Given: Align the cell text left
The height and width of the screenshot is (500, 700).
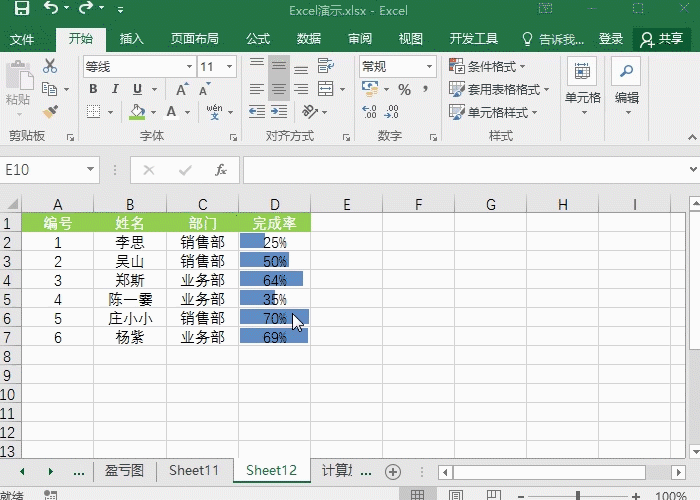Looking at the screenshot, I should pos(257,89).
